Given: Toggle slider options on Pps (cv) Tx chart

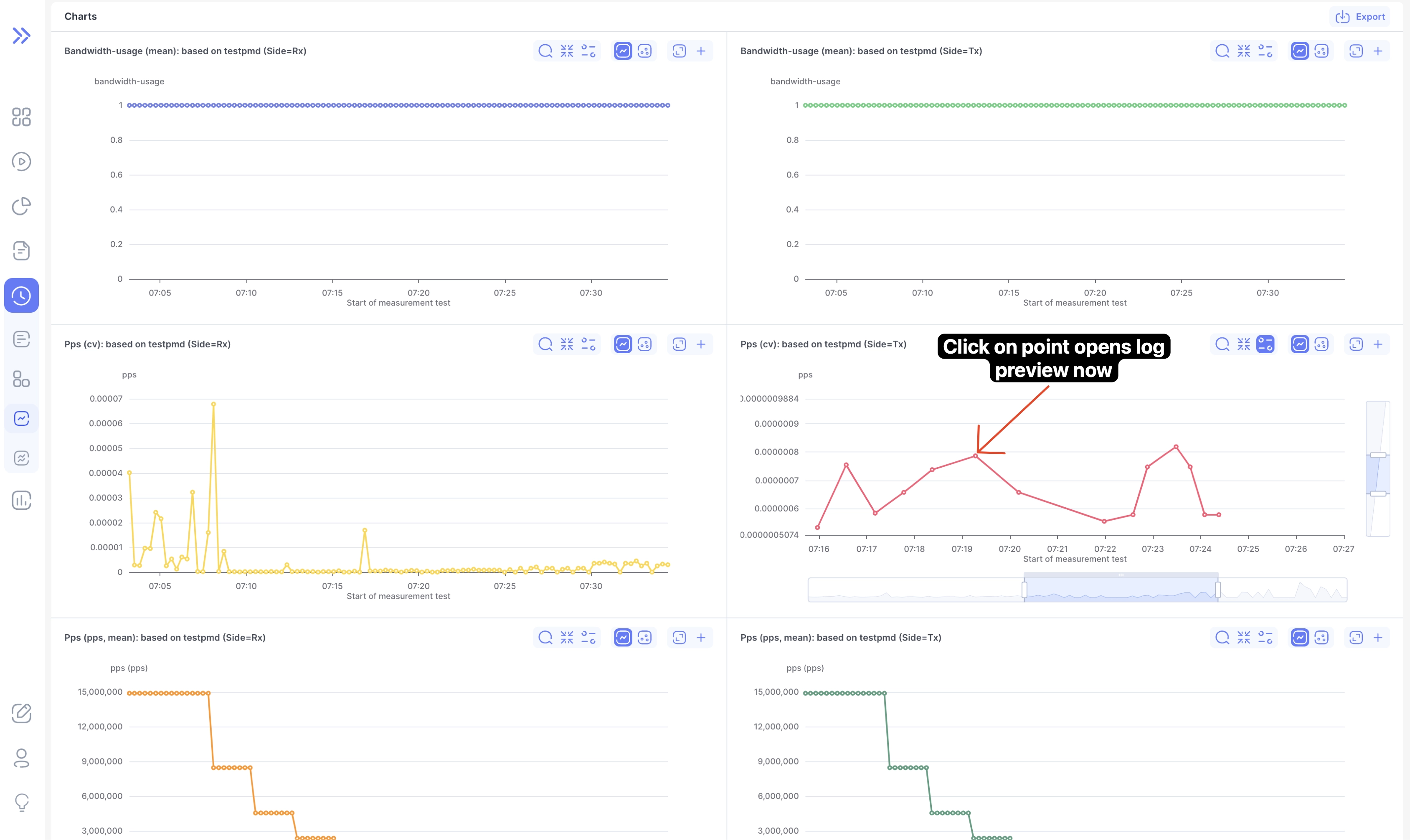Looking at the screenshot, I should click(1265, 344).
